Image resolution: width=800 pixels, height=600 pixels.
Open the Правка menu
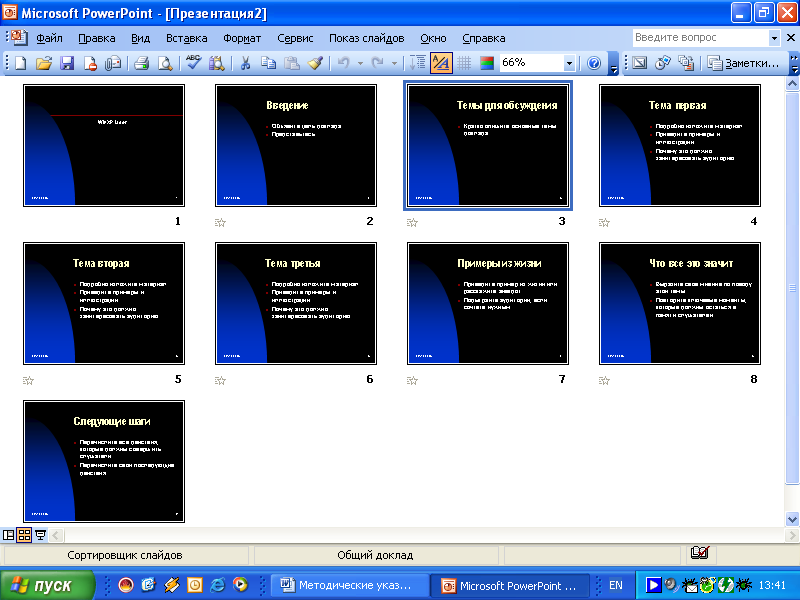tap(96, 38)
